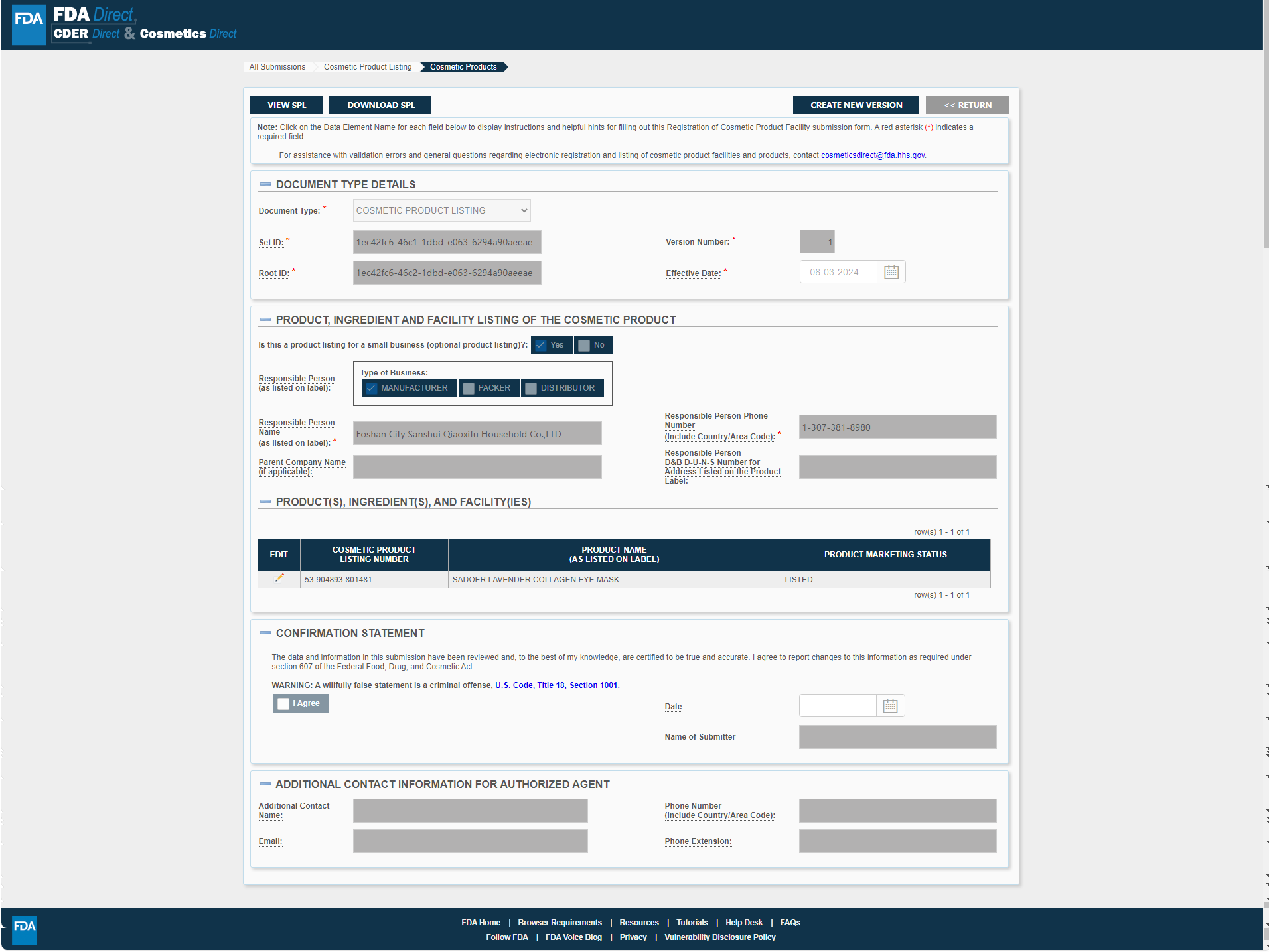1269x952 pixels.
Task: Open the cosmeticsdirect@fda.hhs.gov email link
Action: click(x=872, y=156)
